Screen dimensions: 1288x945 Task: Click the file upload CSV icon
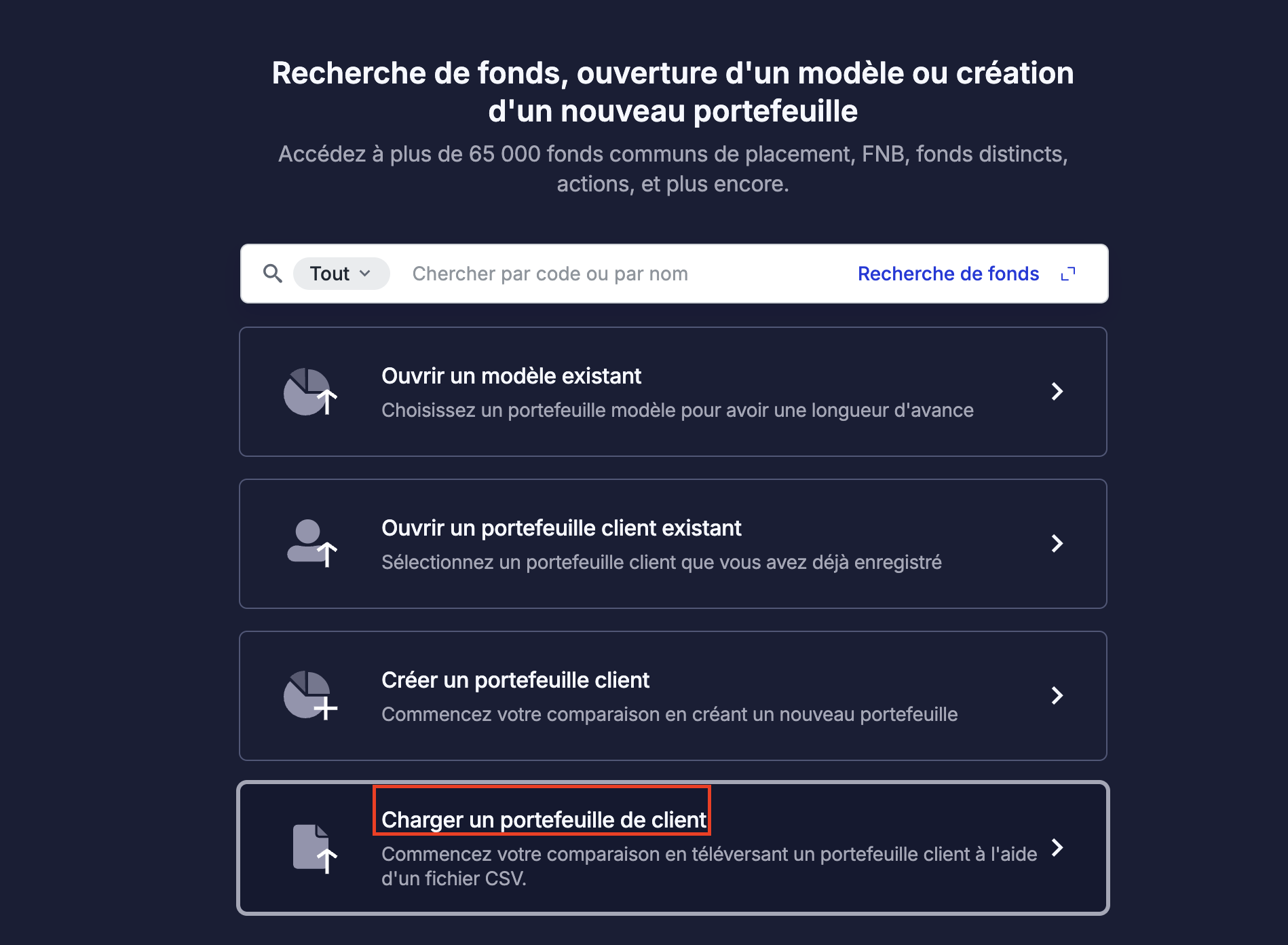(x=315, y=849)
